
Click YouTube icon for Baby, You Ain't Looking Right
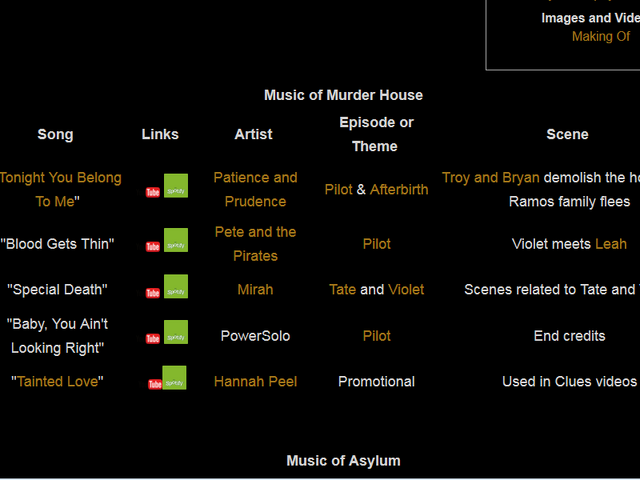153,339
